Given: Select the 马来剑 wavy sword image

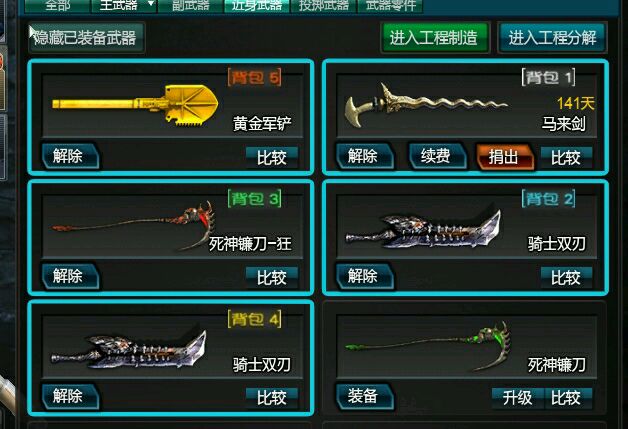Looking at the screenshot, I should 427,105.
